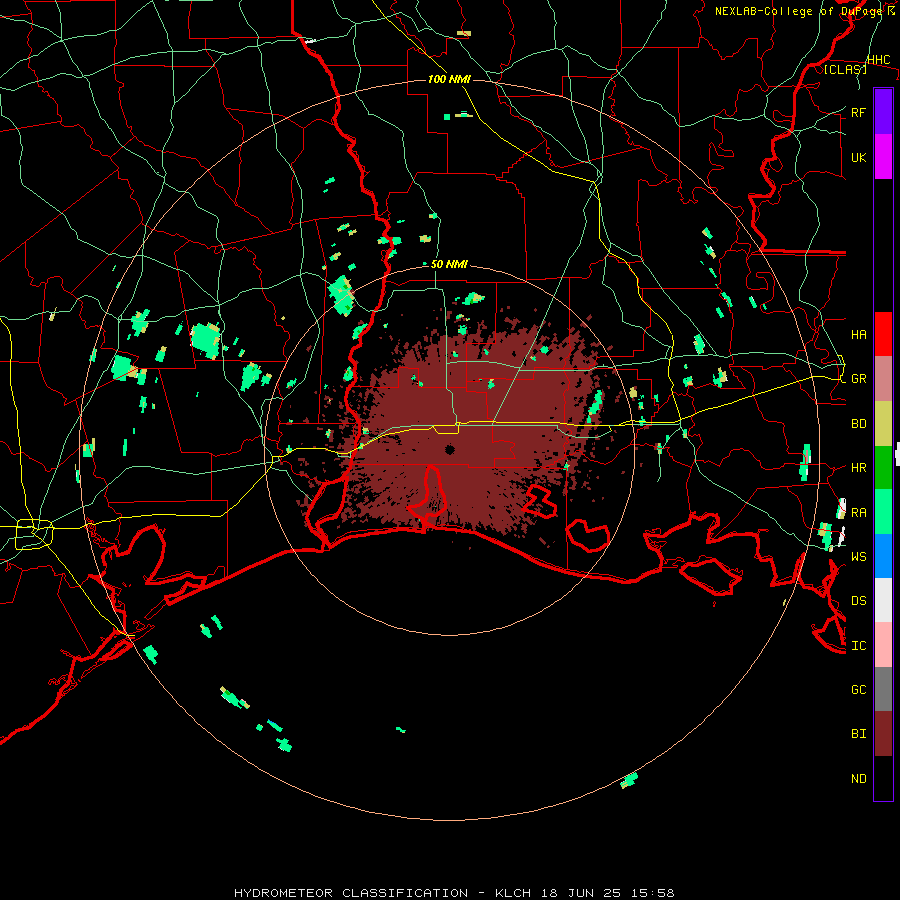The width and height of the screenshot is (900, 900).
Task: Click the WS legend label
Action: pos(859,557)
